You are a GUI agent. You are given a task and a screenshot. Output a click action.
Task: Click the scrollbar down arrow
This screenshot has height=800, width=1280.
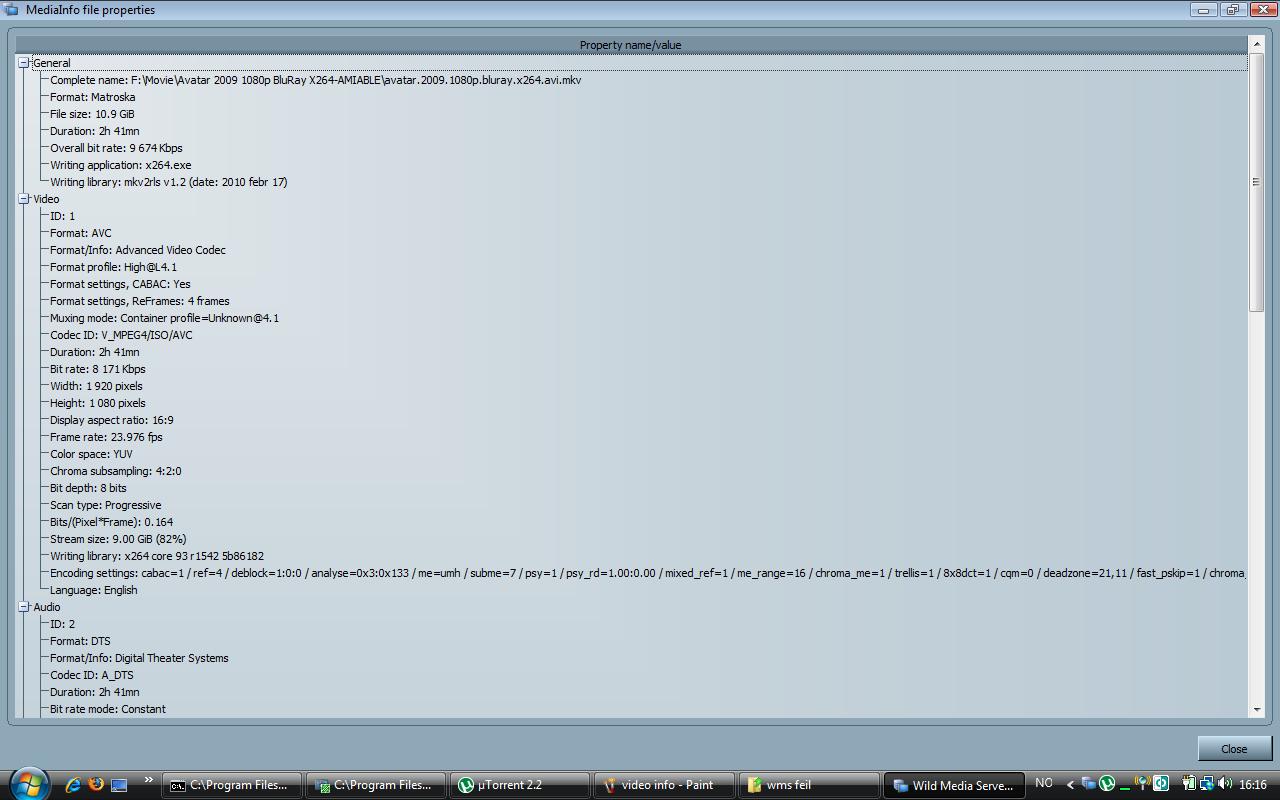1256,709
